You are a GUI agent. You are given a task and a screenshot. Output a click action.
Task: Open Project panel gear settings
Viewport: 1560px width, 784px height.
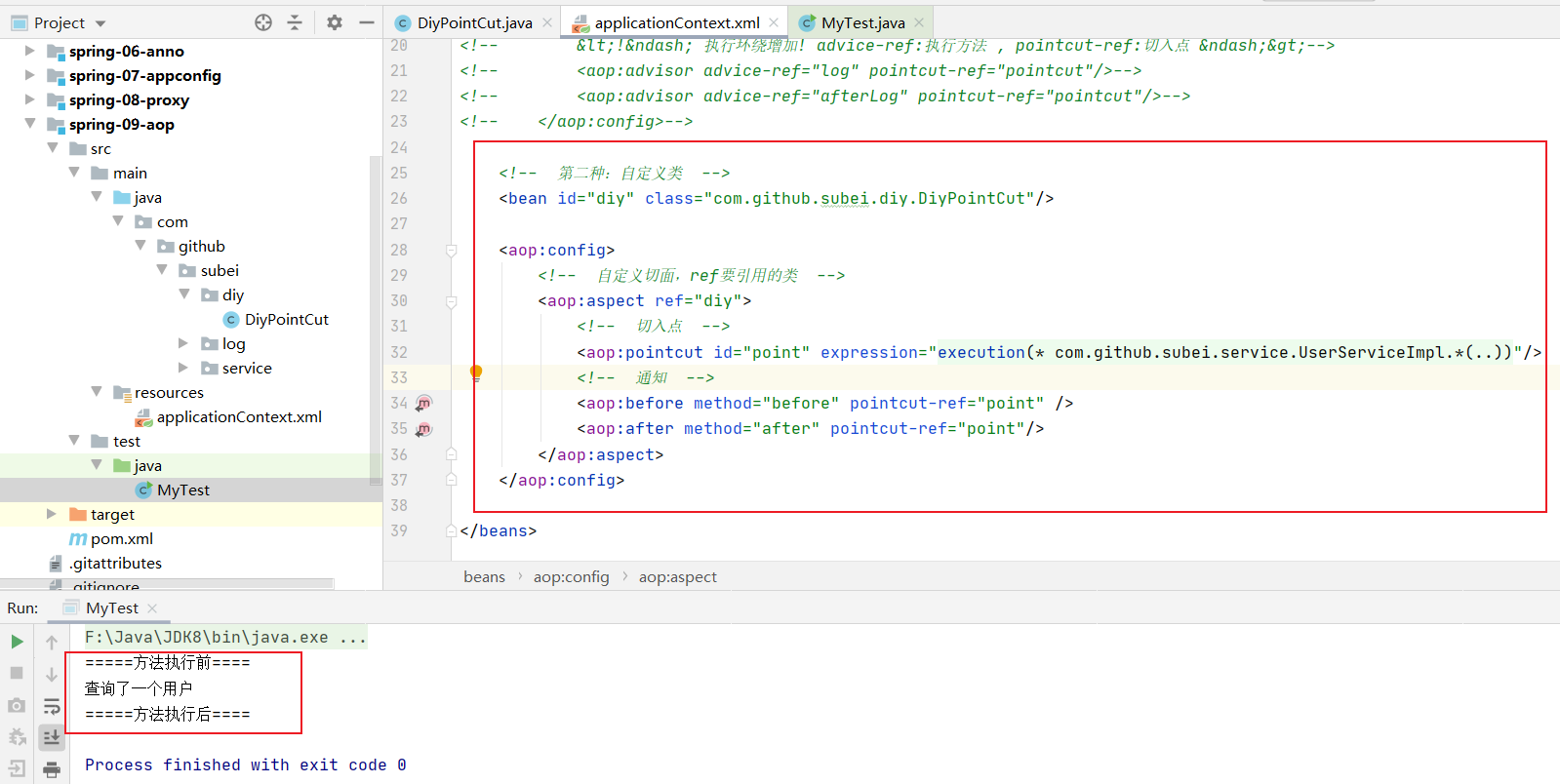pos(335,22)
